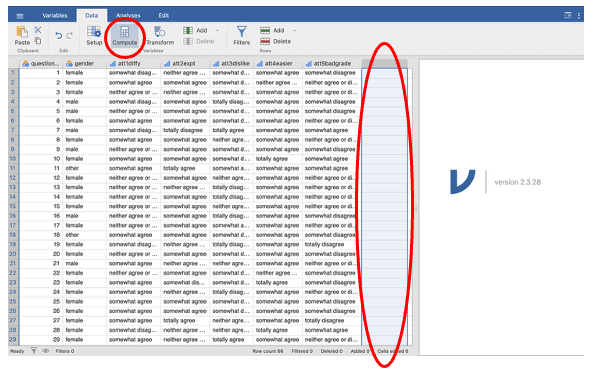This screenshot has height=373, width=593.
Task: Click the panel divider grip handle
Action: pyautogui.click(x=416, y=208)
